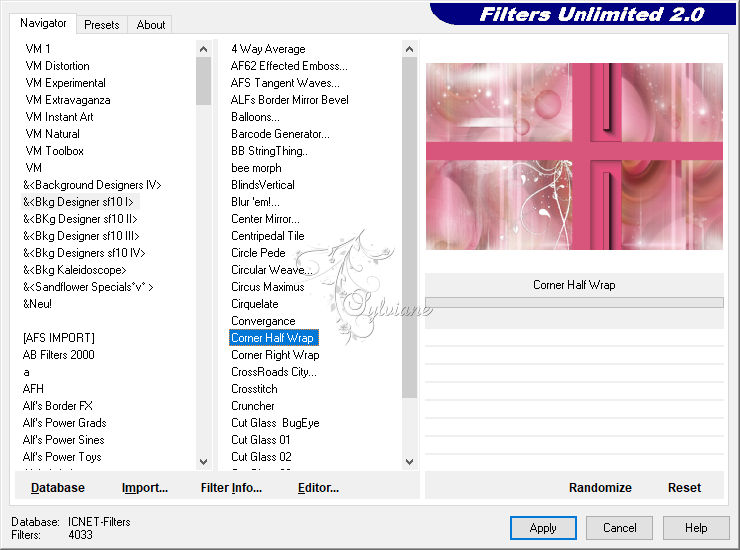Select VM Instant Art category

[x=59, y=117]
